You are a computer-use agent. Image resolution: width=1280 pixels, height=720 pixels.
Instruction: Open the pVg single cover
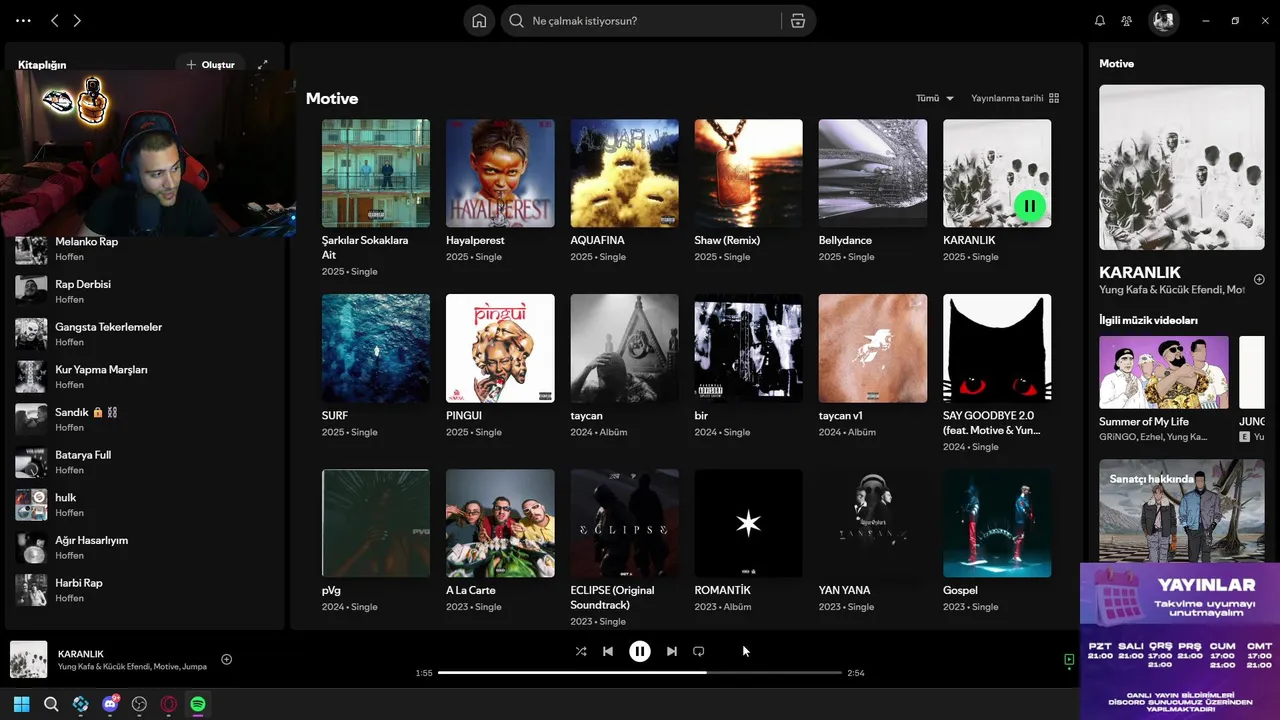tap(376, 523)
